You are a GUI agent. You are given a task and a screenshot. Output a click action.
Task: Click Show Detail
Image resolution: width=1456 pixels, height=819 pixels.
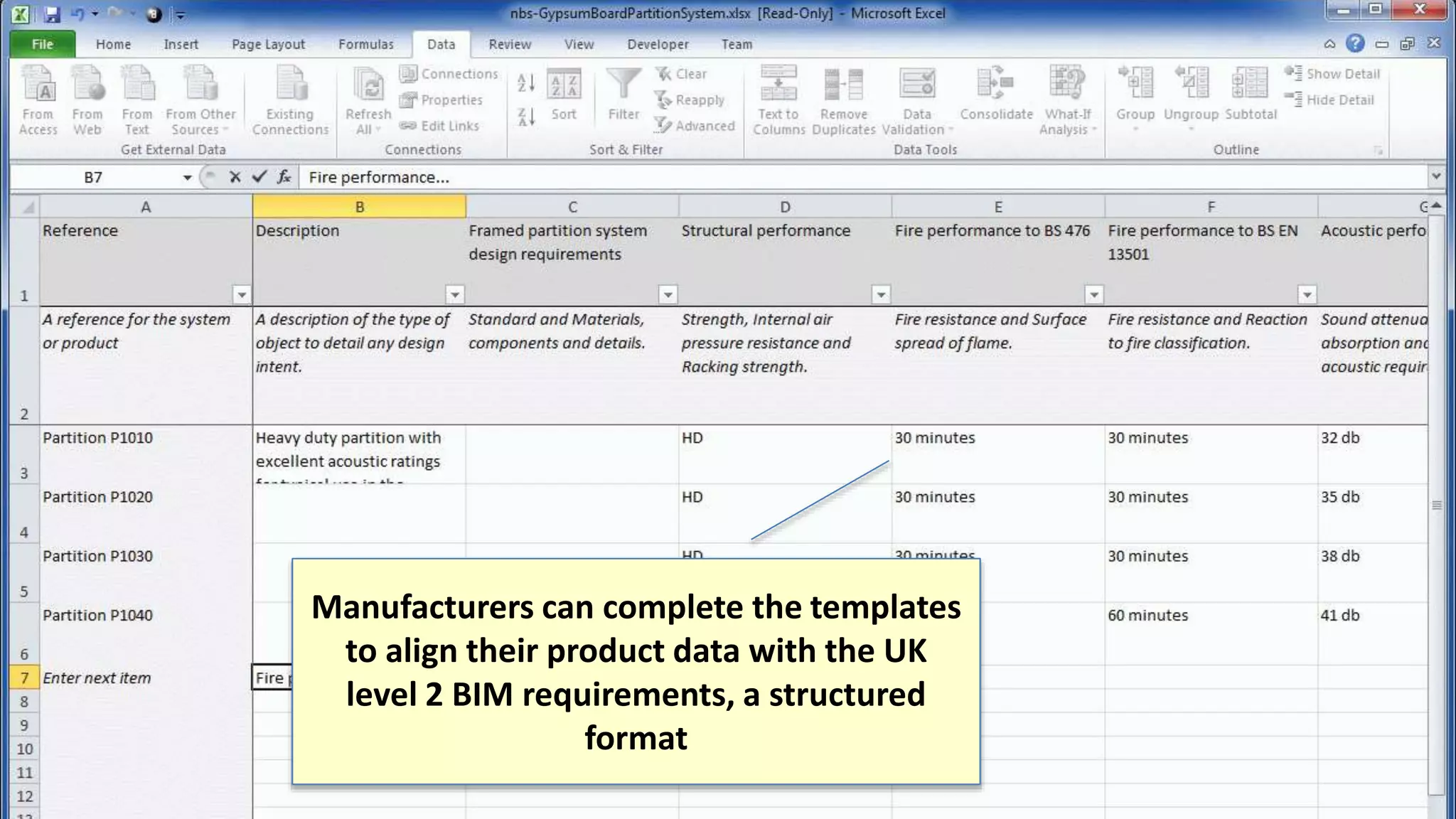pos(1332,74)
